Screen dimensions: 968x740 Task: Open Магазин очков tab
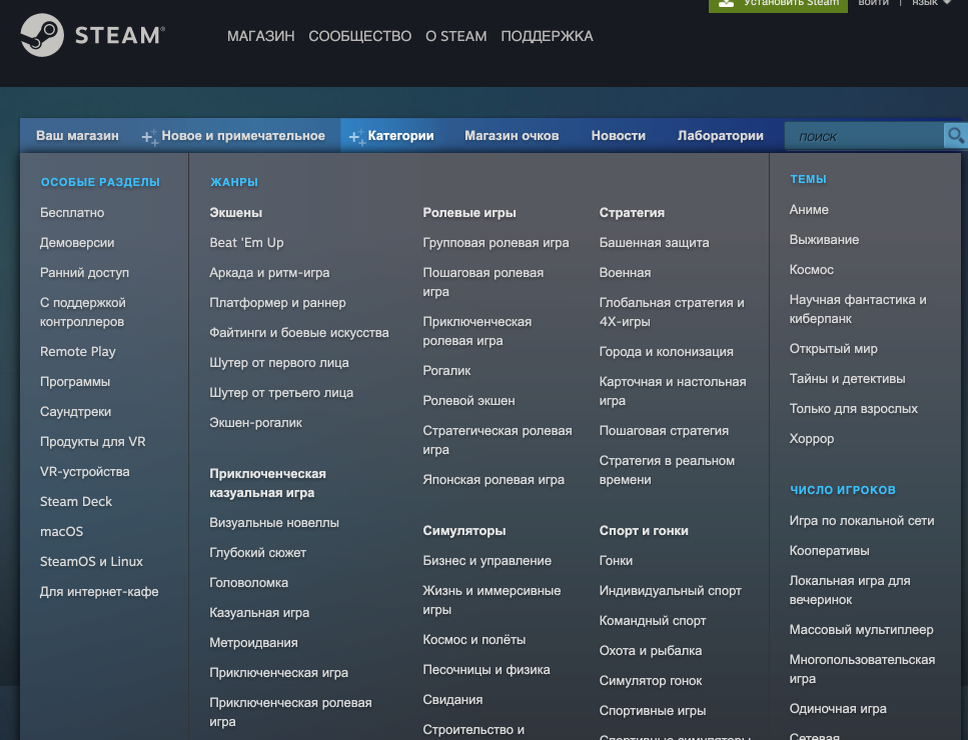tap(512, 136)
